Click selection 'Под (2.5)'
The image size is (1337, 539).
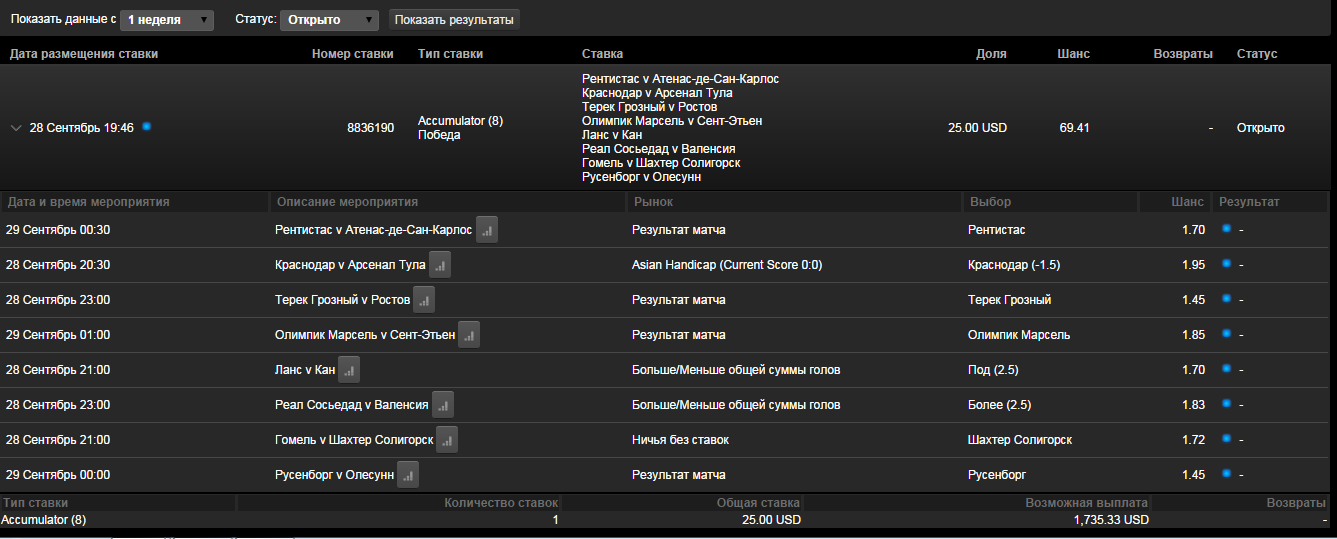point(993,370)
